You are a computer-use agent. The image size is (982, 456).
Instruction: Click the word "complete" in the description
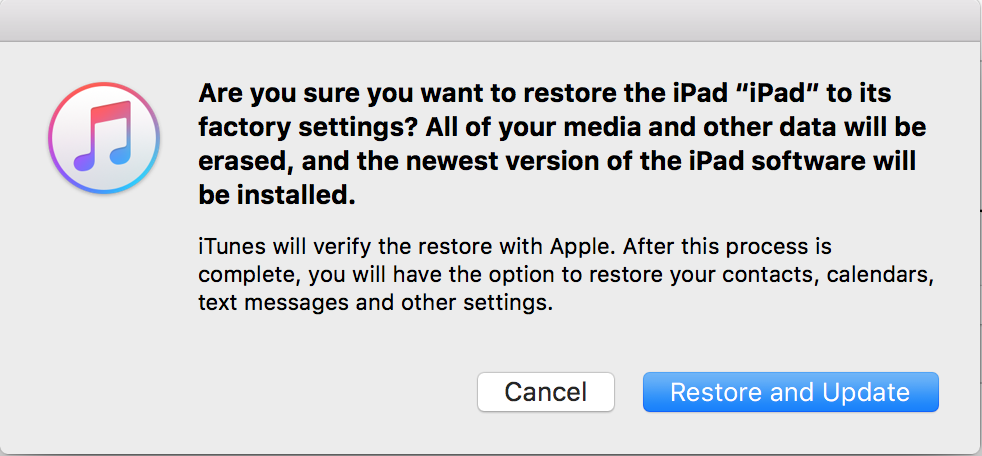(239, 274)
